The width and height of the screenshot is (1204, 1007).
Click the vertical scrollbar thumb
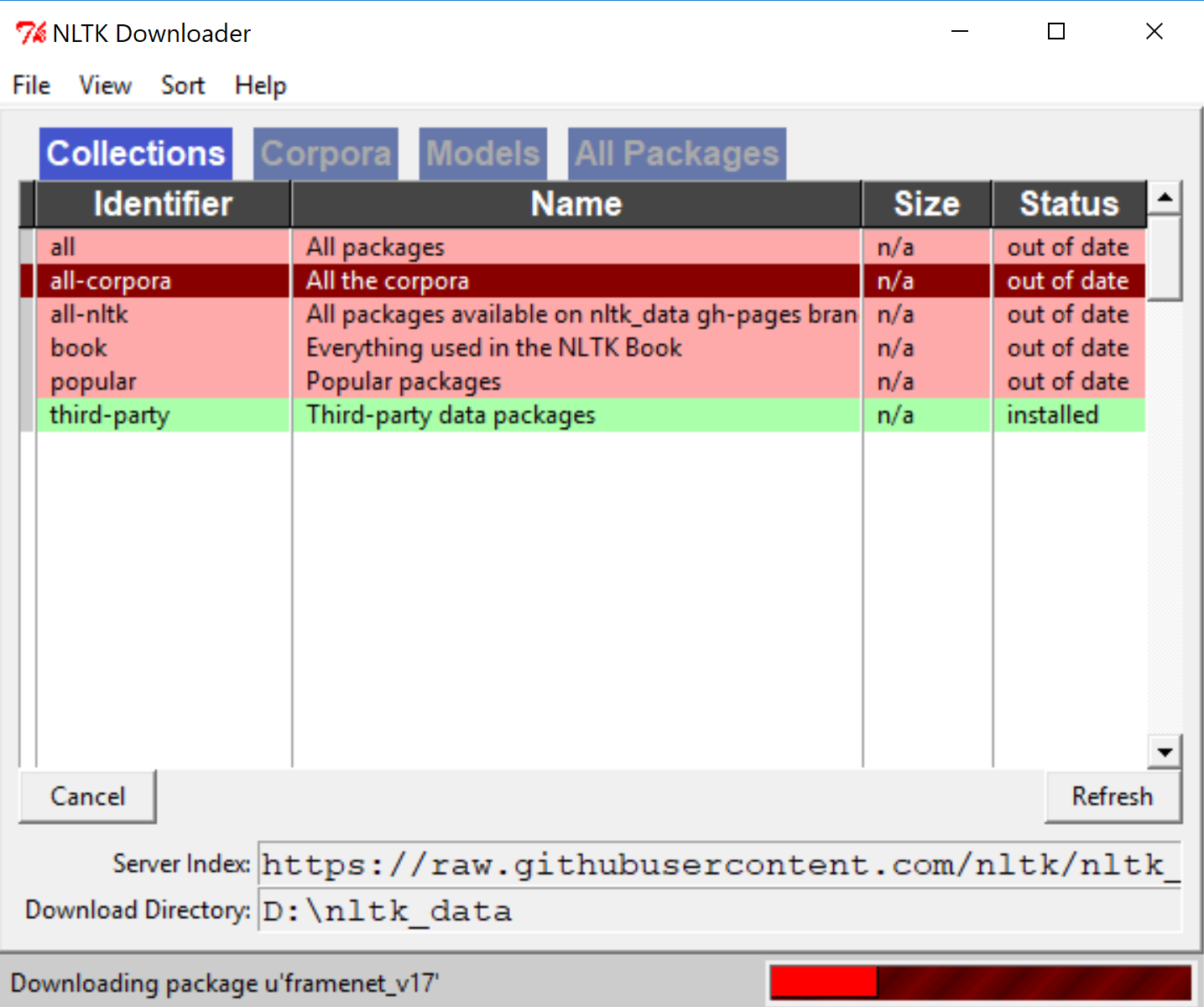point(1165,258)
